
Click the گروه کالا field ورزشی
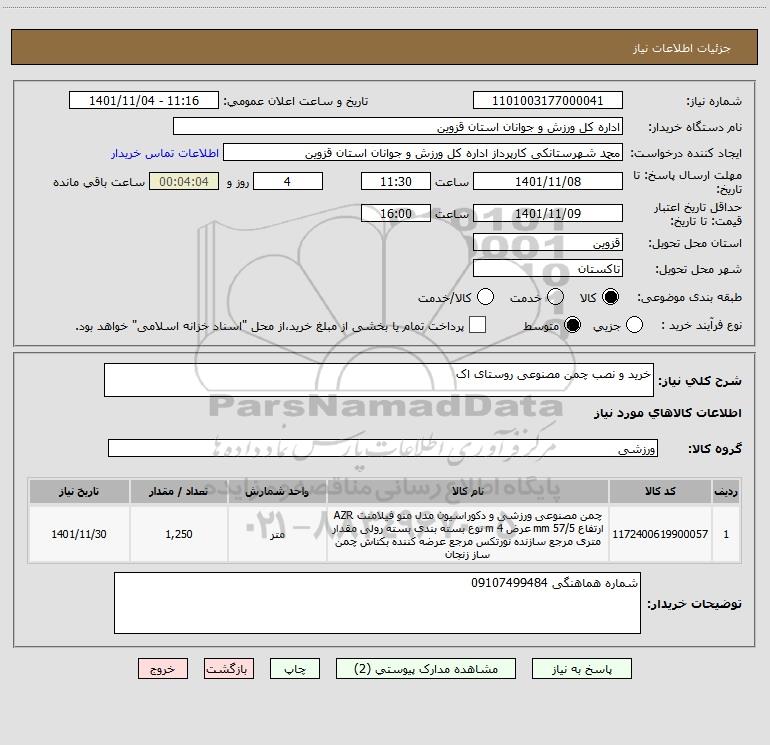383,448
